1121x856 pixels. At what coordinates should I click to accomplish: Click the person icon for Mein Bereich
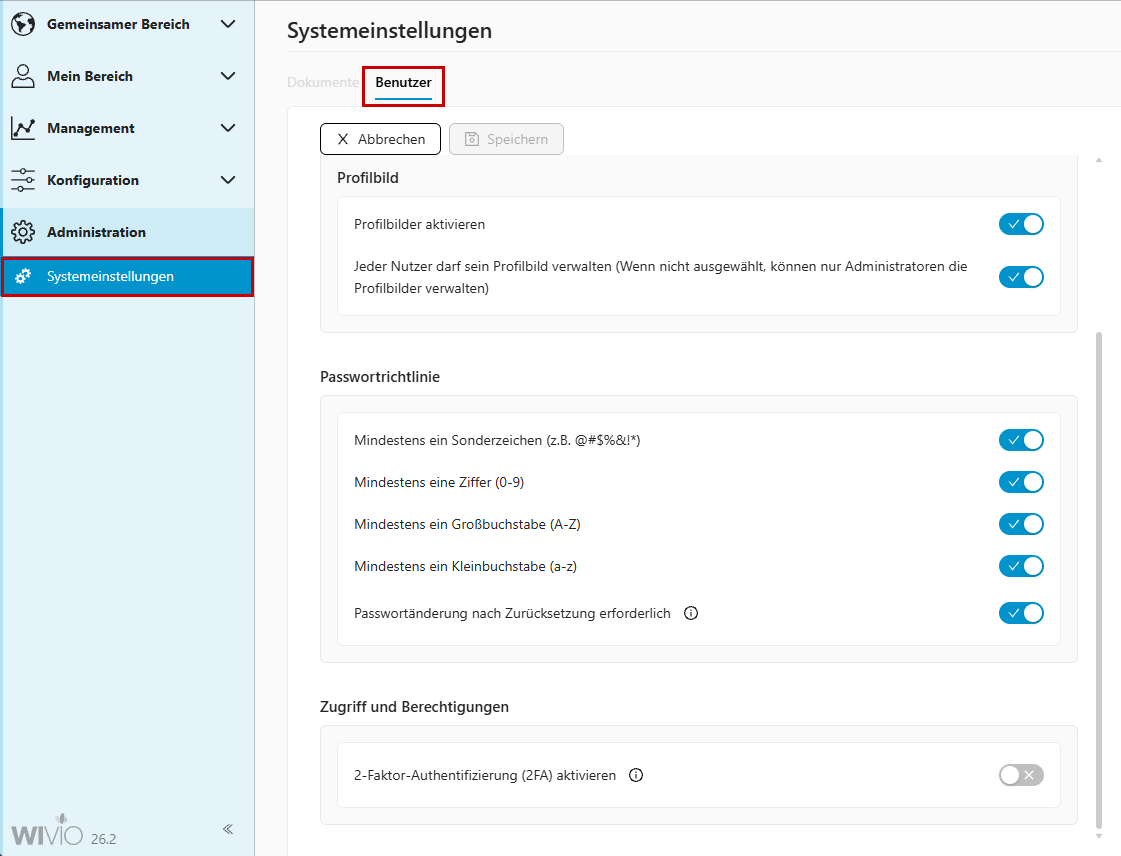pos(23,76)
